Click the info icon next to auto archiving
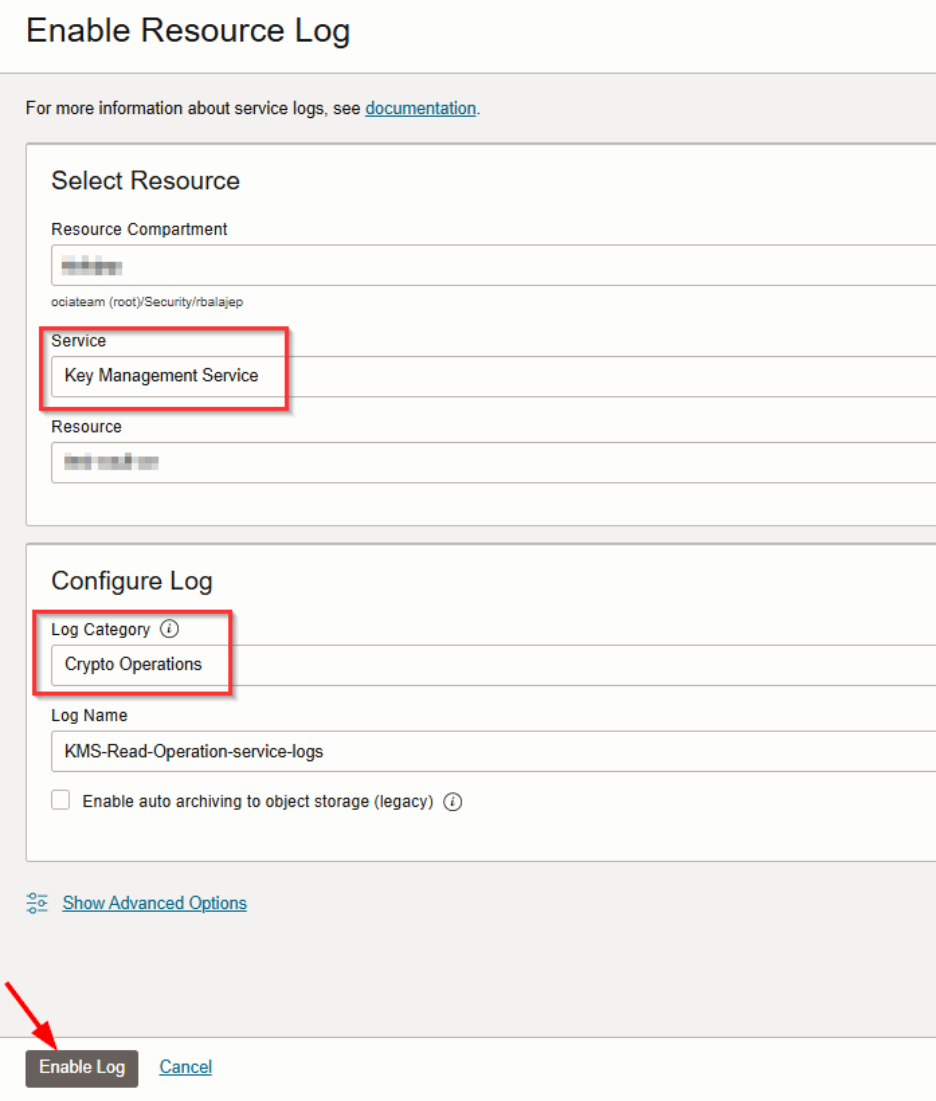 452,802
